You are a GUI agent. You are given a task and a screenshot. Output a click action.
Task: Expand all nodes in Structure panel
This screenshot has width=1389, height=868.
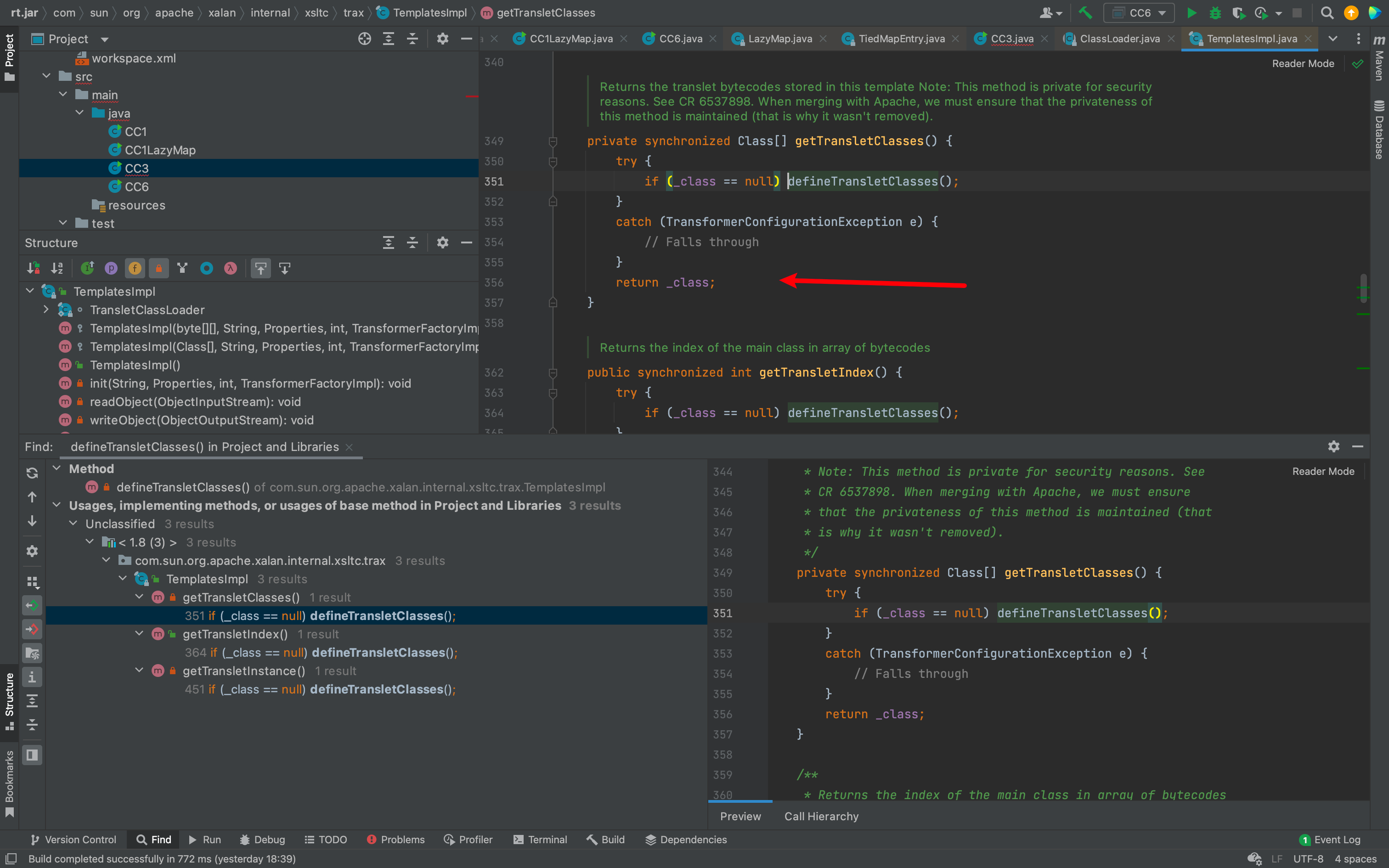click(389, 242)
